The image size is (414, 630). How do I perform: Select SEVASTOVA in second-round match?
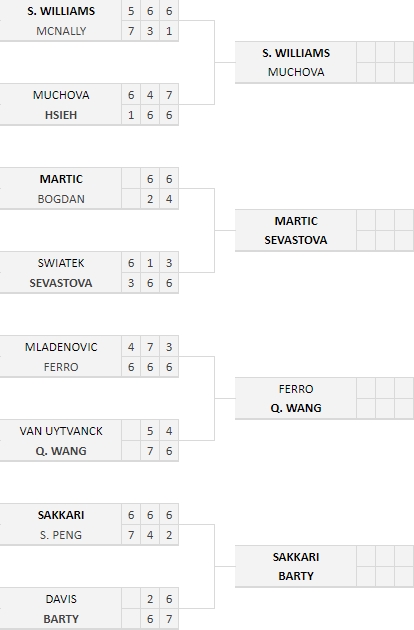(x=296, y=240)
